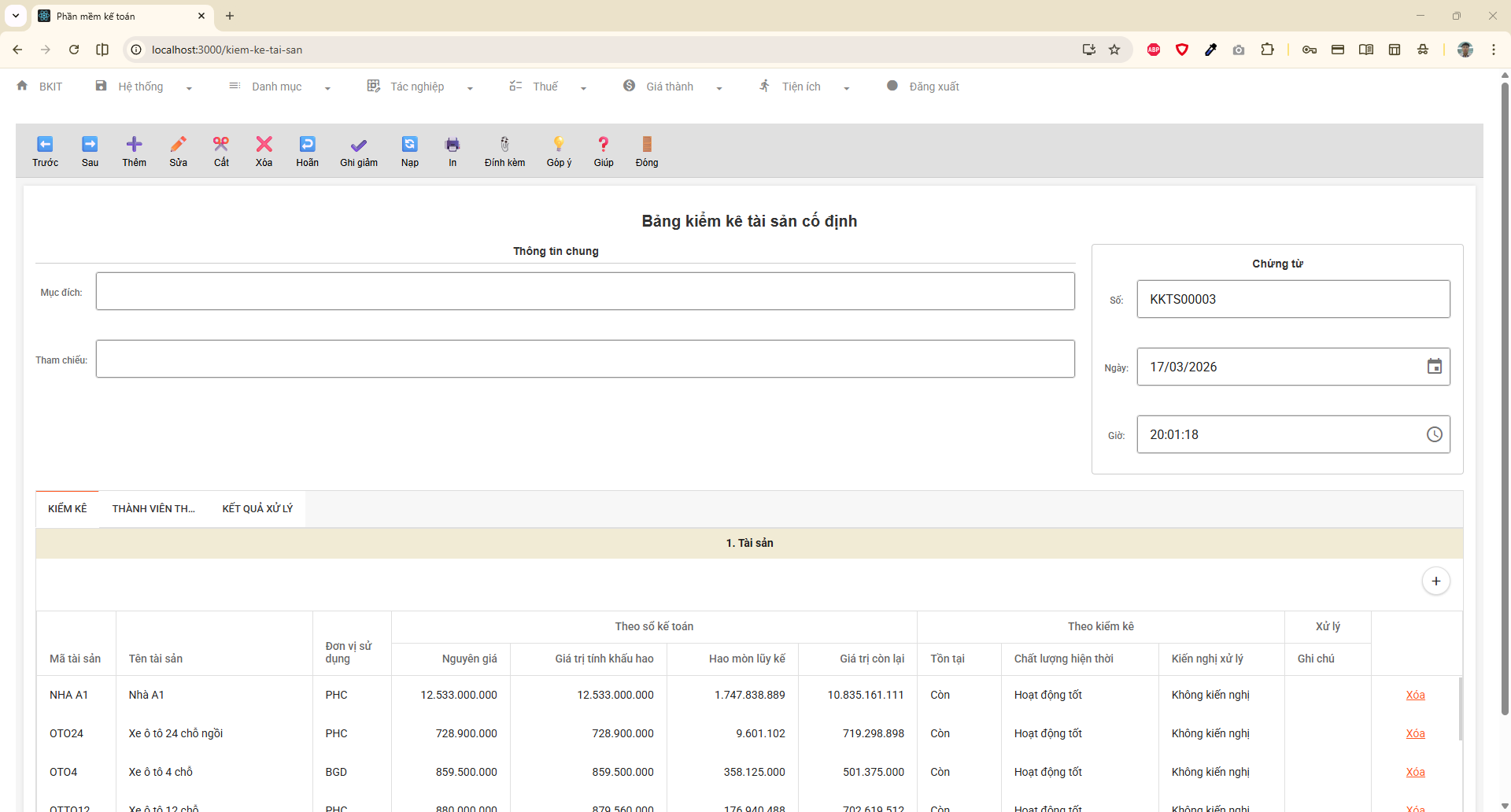Click the Ghi giảm checkmark icon

[x=358, y=146]
